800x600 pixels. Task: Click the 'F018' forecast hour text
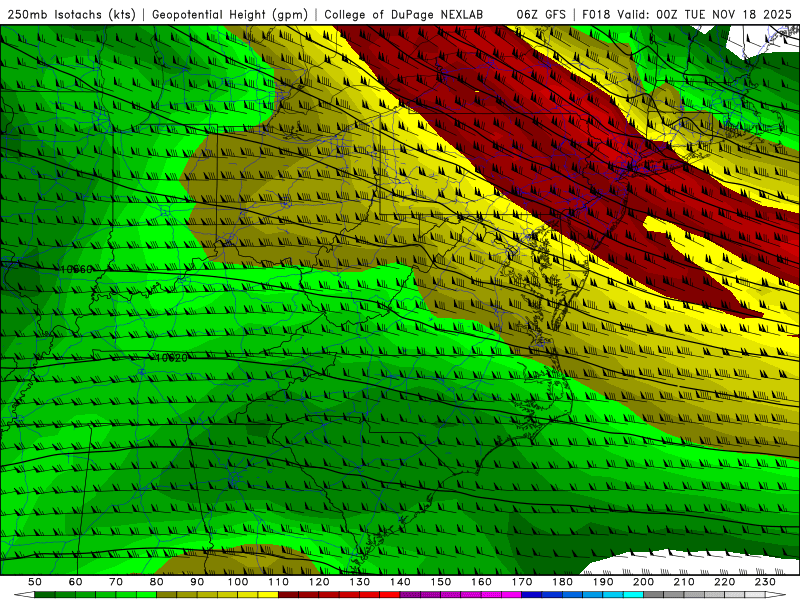[596, 14]
